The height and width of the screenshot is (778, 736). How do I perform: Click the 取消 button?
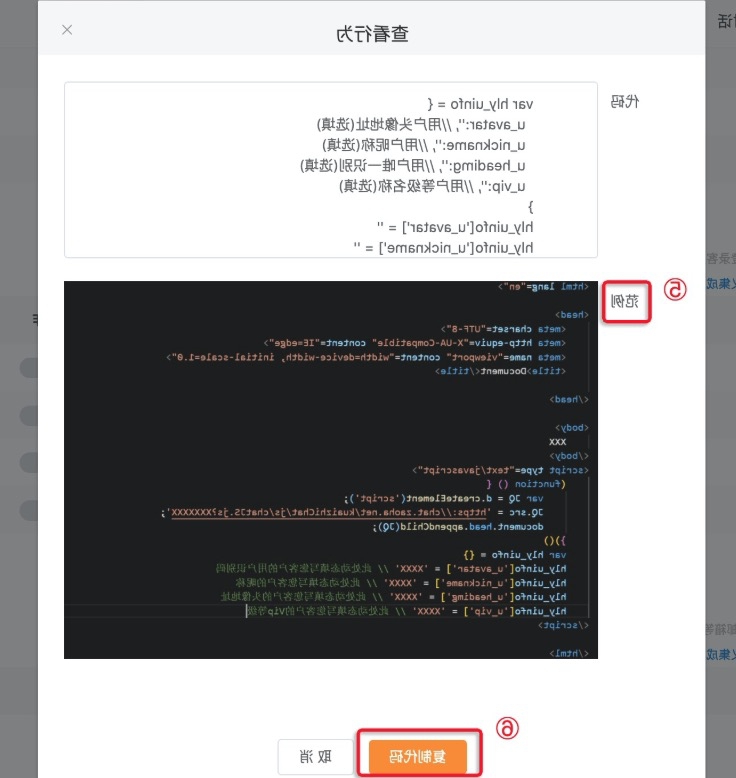(x=316, y=757)
